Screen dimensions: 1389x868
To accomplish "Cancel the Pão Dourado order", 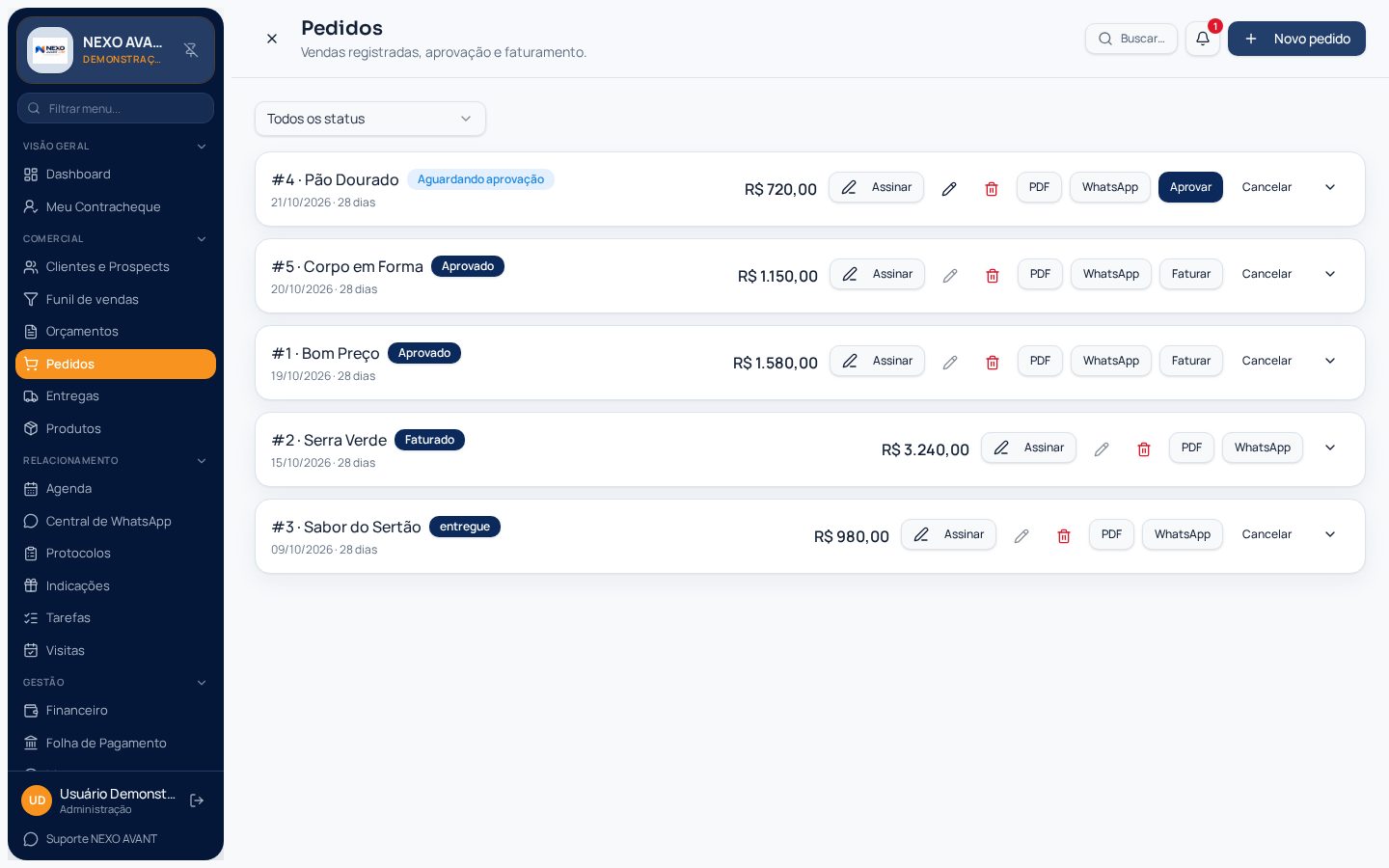I will (1266, 187).
